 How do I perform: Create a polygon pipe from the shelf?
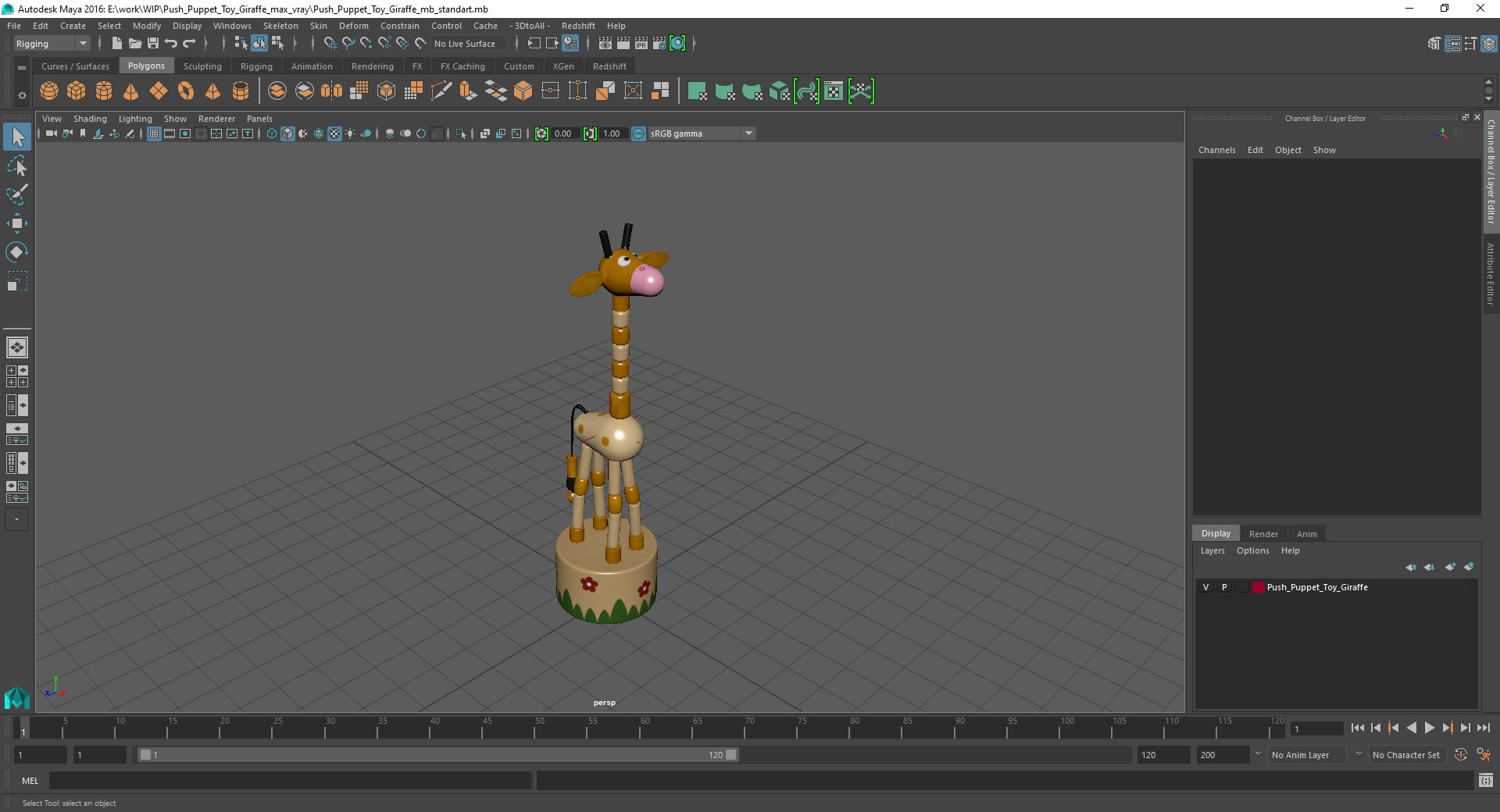(241, 91)
